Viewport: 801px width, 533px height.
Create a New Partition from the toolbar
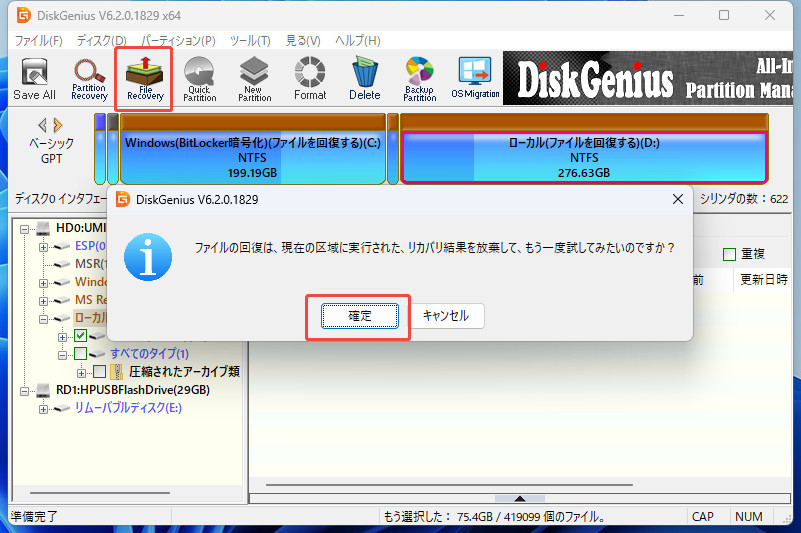254,78
